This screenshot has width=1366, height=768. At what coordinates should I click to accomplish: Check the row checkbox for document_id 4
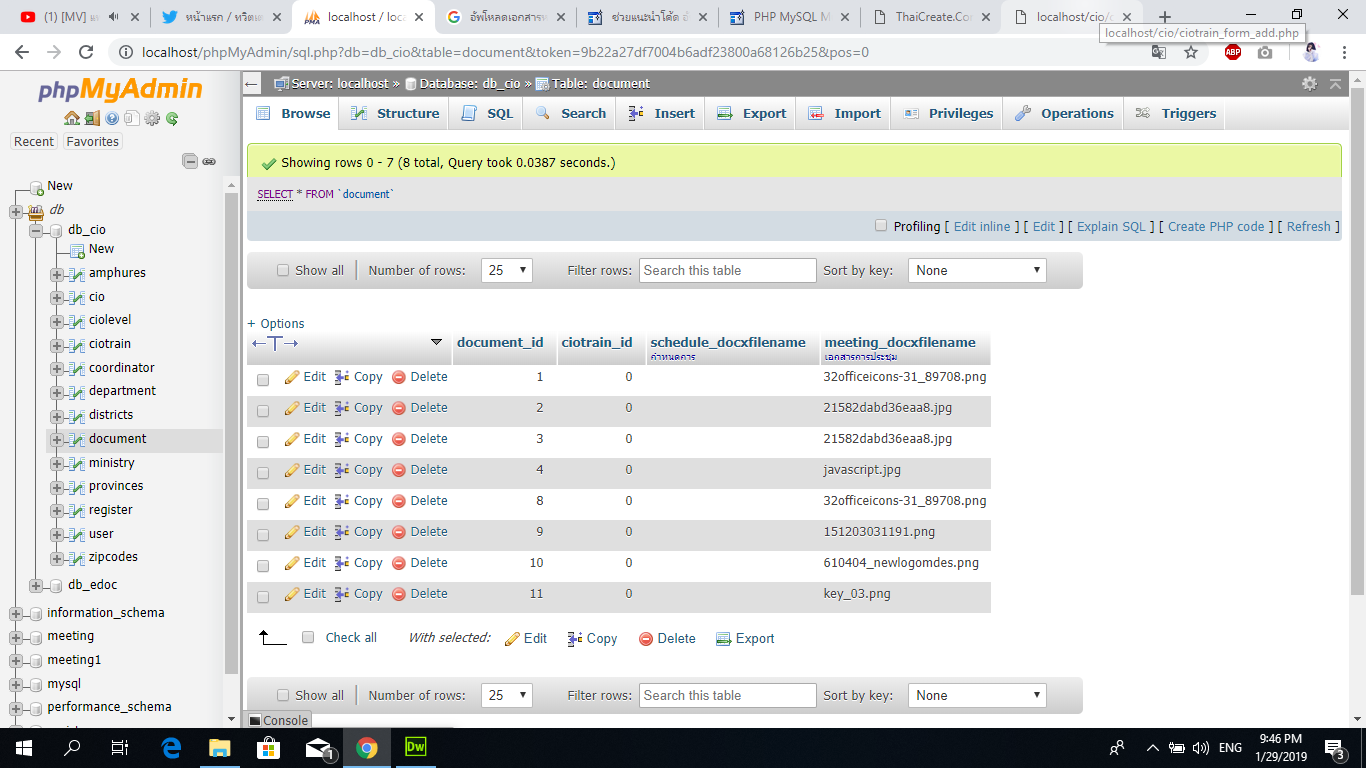263,473
